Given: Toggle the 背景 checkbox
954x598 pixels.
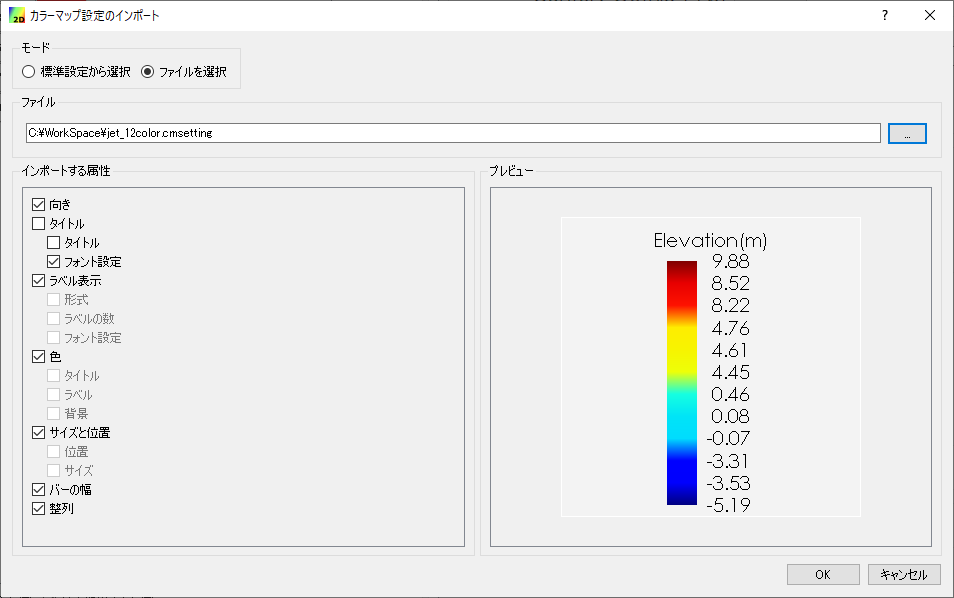Looking at the screenshot, I should [x=54, y=413].
